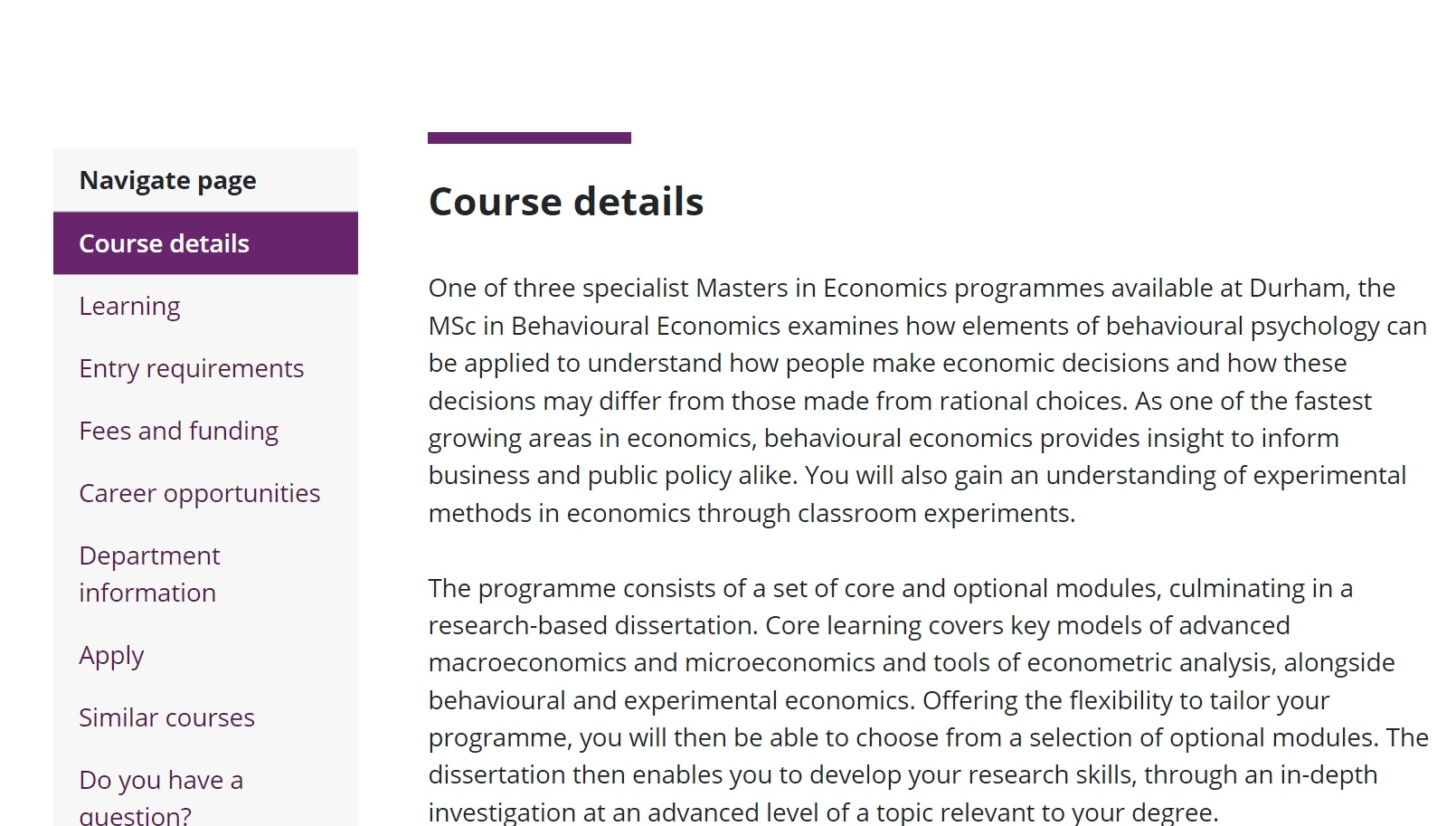
Task: Open the 'Do you have a question?' link
Action: (x=161, y=797)
